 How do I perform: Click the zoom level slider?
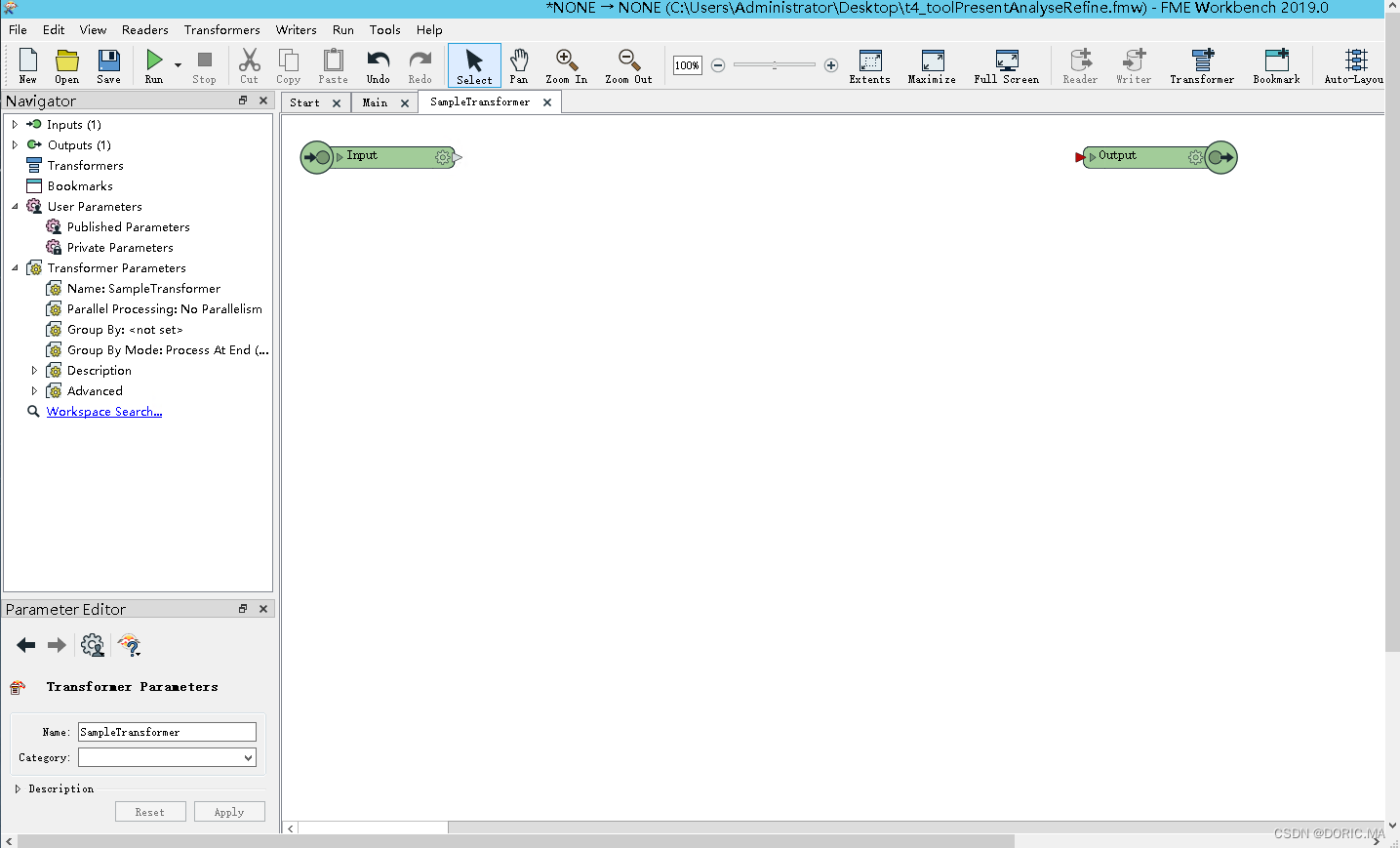point(774,65)
